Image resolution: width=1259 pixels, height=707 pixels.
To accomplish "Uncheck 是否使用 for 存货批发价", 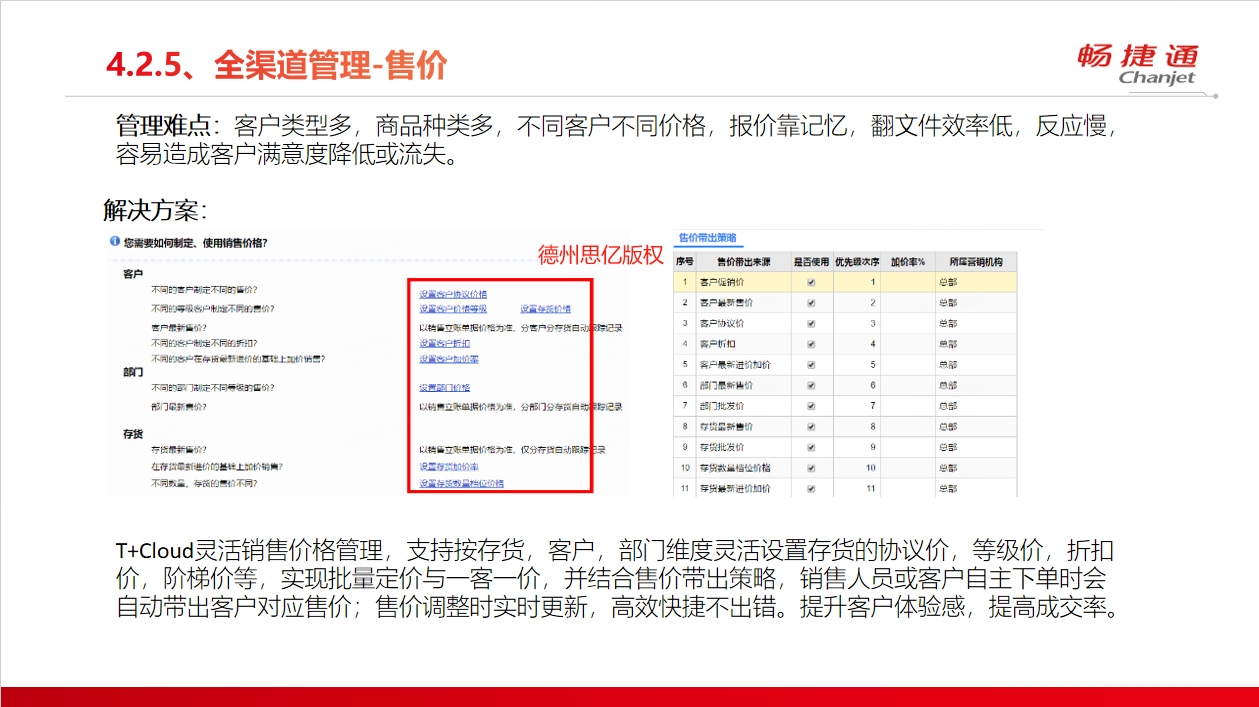I will click(x=811, y=447).
